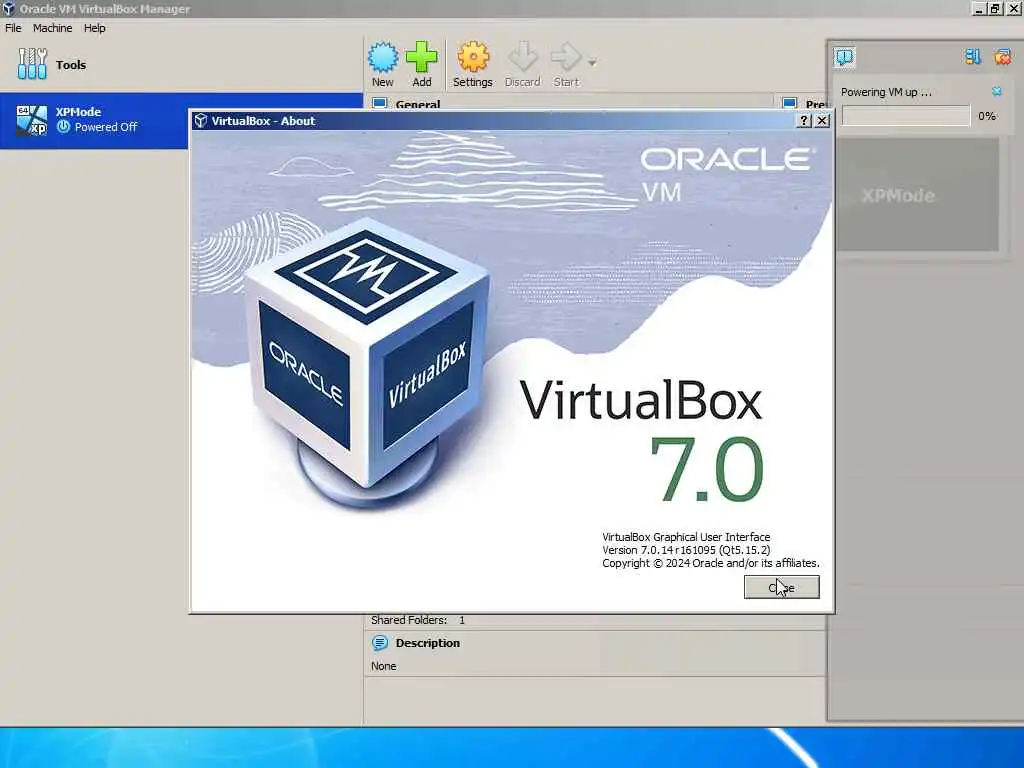Click the Description section header
This screenshot has height=768, width=1024.
(x=427, y=643)
